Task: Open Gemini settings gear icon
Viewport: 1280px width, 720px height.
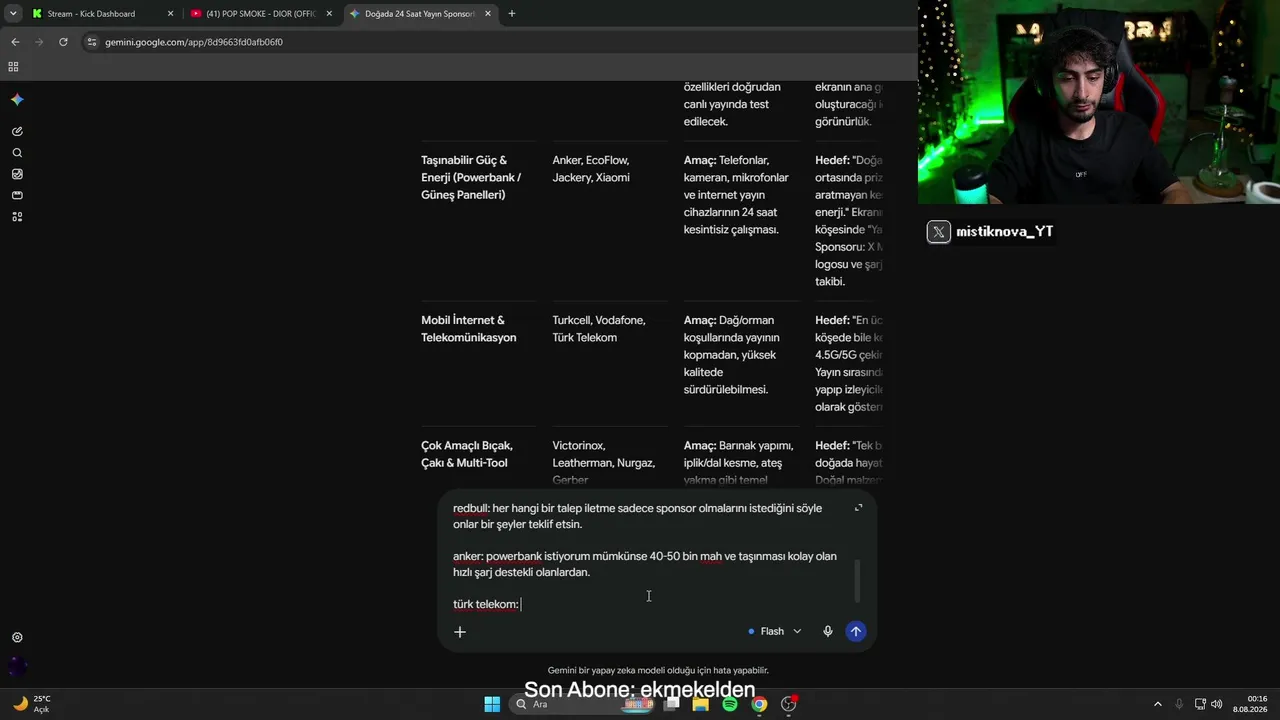Action: (x=17, y=637)
